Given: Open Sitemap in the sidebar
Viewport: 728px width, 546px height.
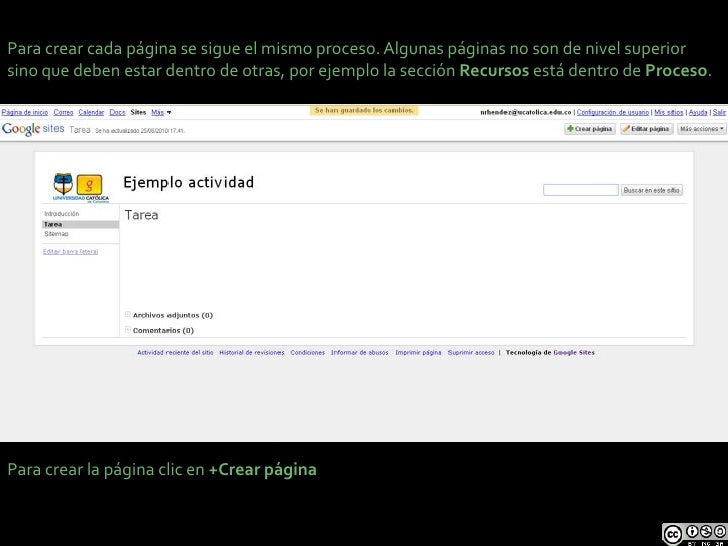Looking at the screenshot, I should click(x=56, y=234).
